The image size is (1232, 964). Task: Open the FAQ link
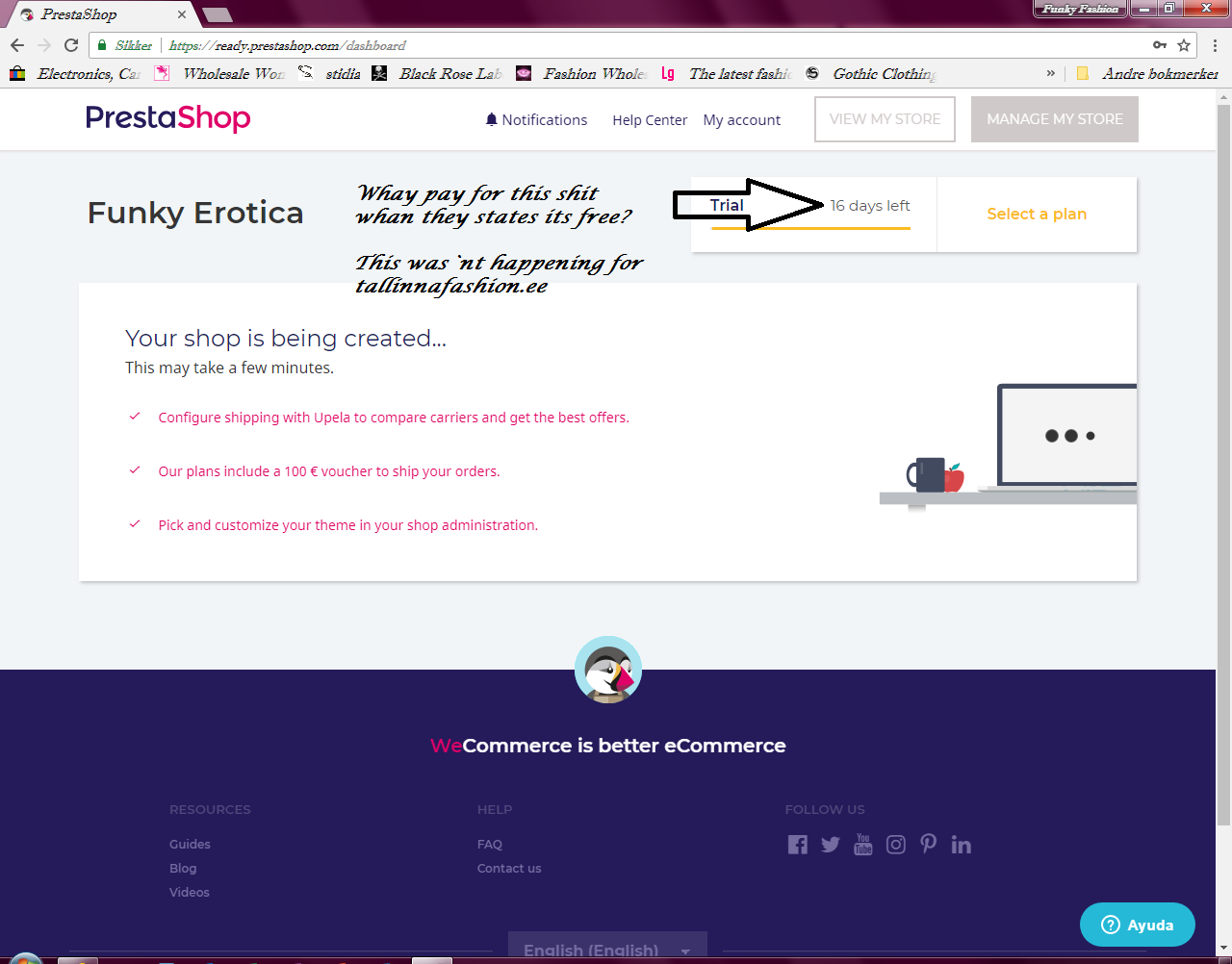pos(490,844)
